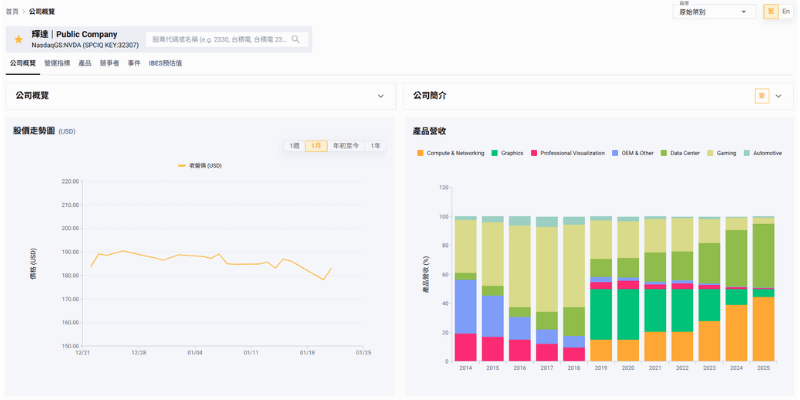Viewport: 800px width, 400px height.
Task: Go to 首頁 breadcrumb link
Action: point(11,11)
